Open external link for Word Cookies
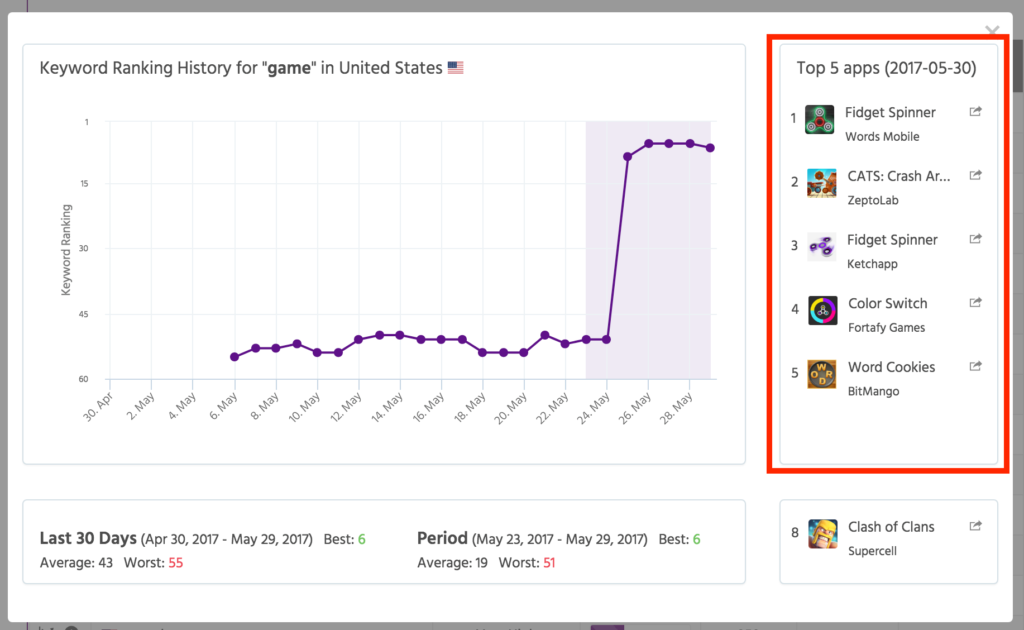1024x630 pixels. pyautogui.click(x=975, y=366)
